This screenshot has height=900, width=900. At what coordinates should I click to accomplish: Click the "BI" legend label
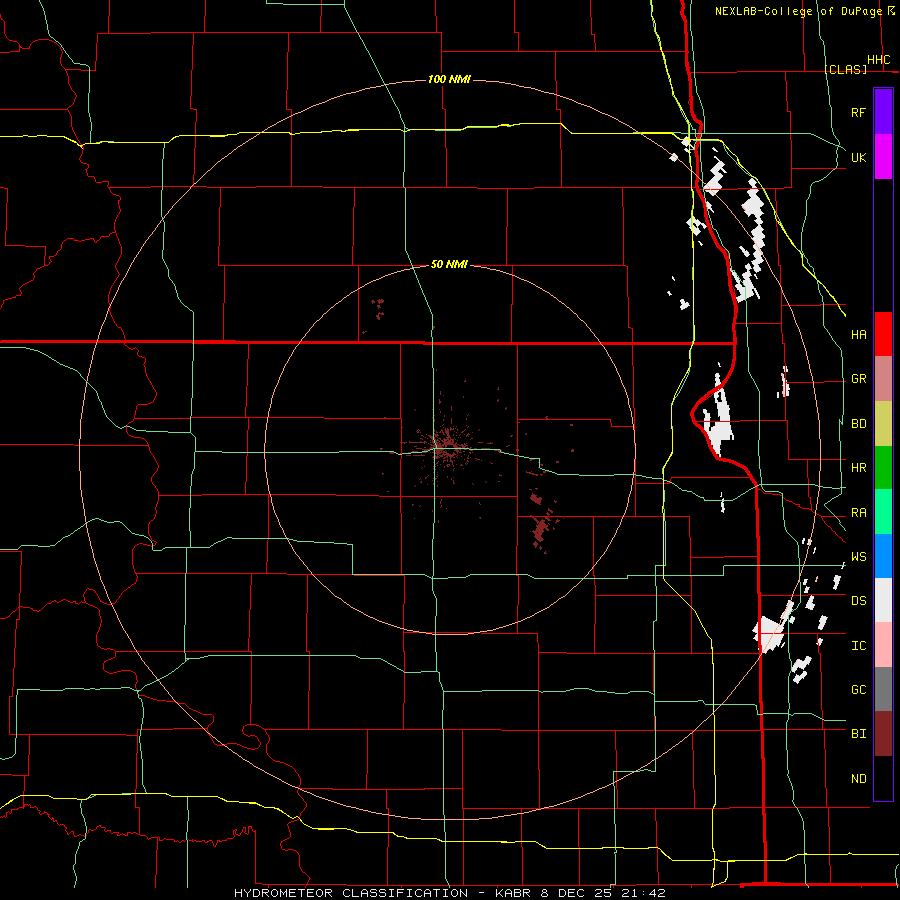(x=858, y=734)
